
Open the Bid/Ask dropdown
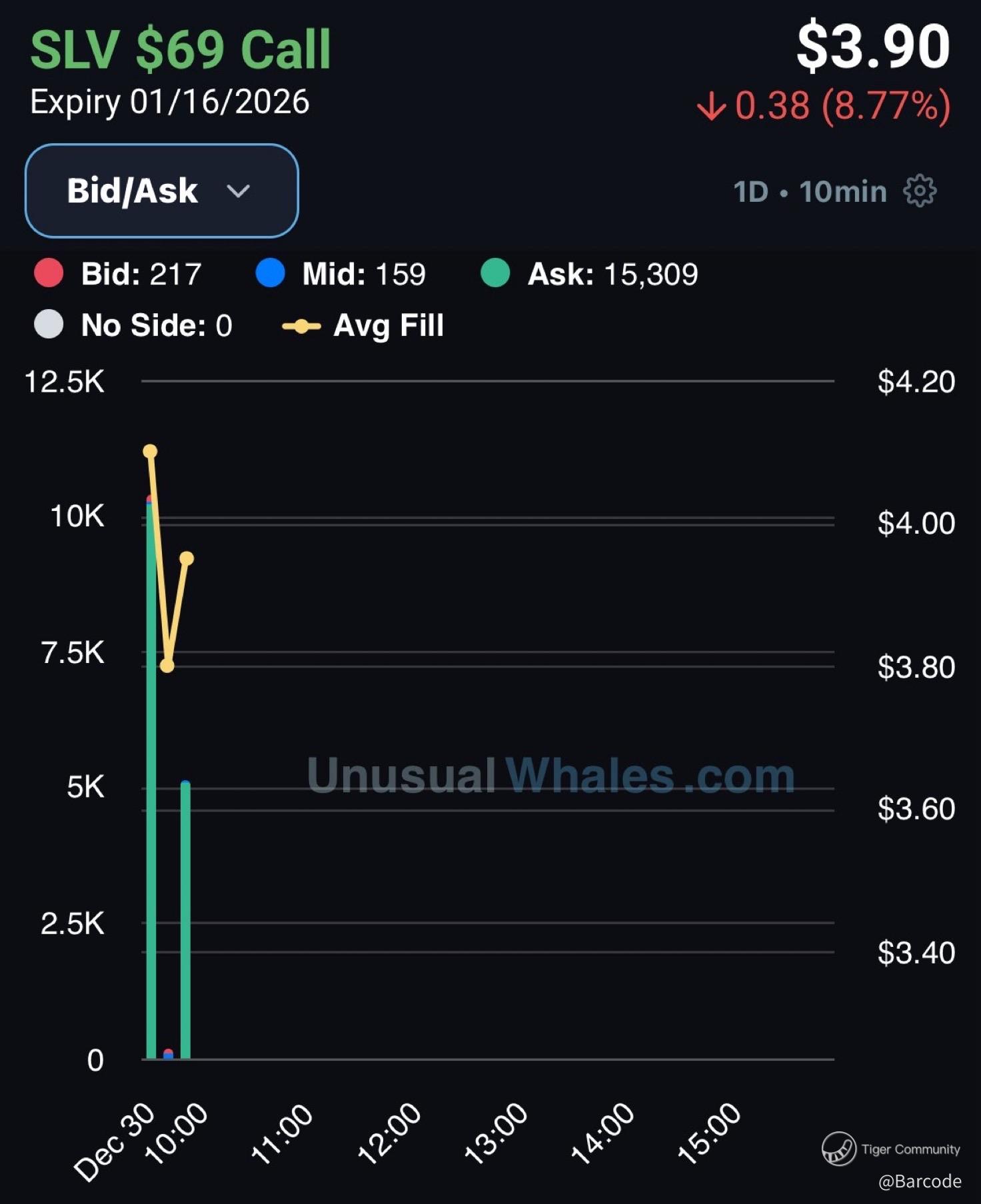pos(161,191)
